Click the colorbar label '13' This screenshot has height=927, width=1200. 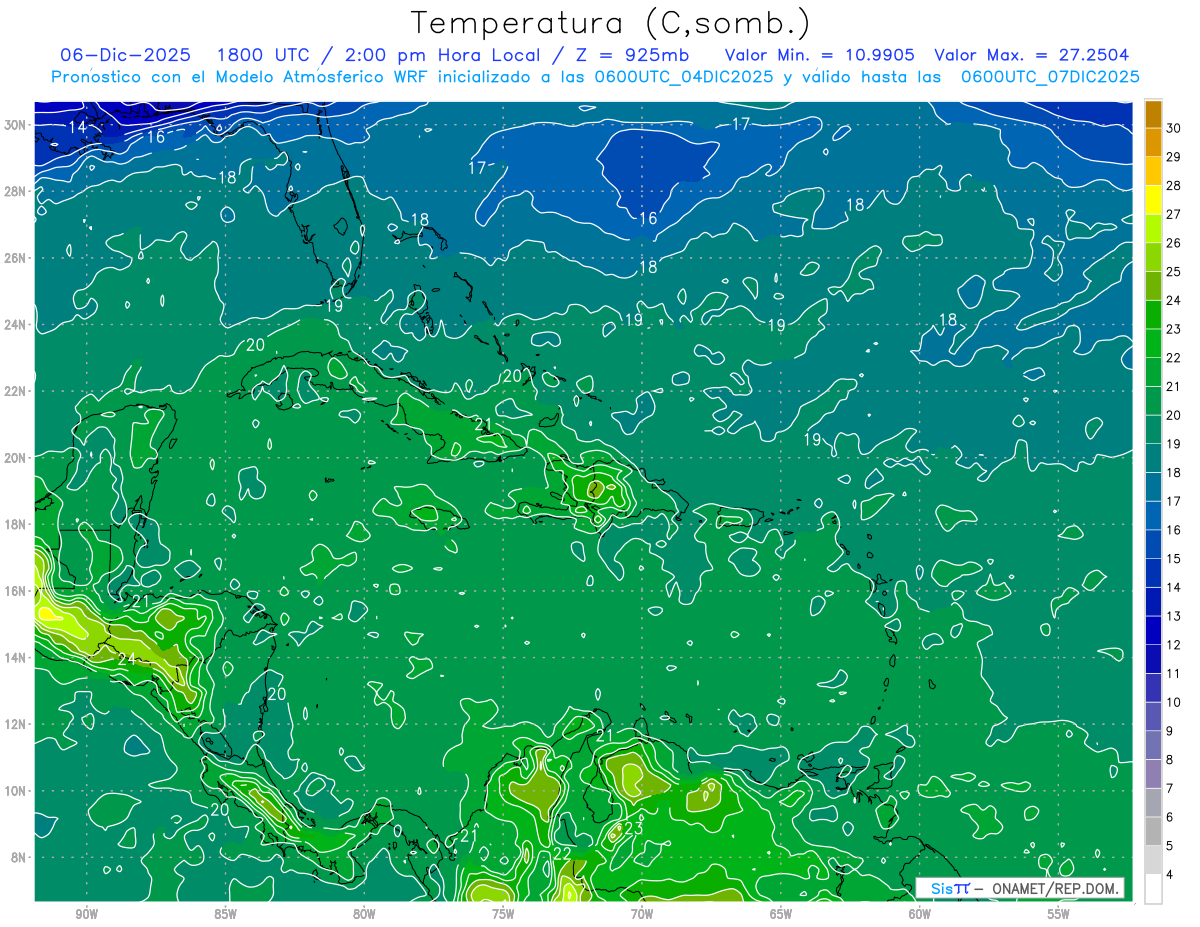coord(1174,616)
